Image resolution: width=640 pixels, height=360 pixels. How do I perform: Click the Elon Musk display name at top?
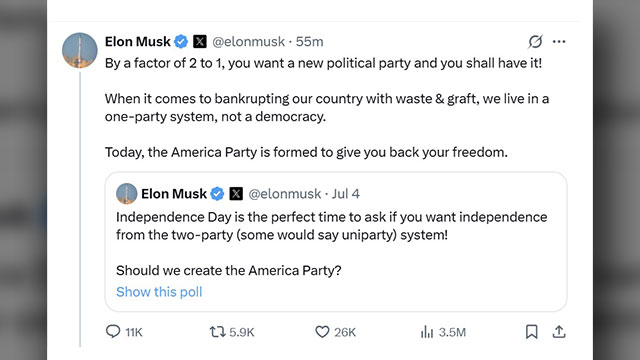click(x=138, y=42)
